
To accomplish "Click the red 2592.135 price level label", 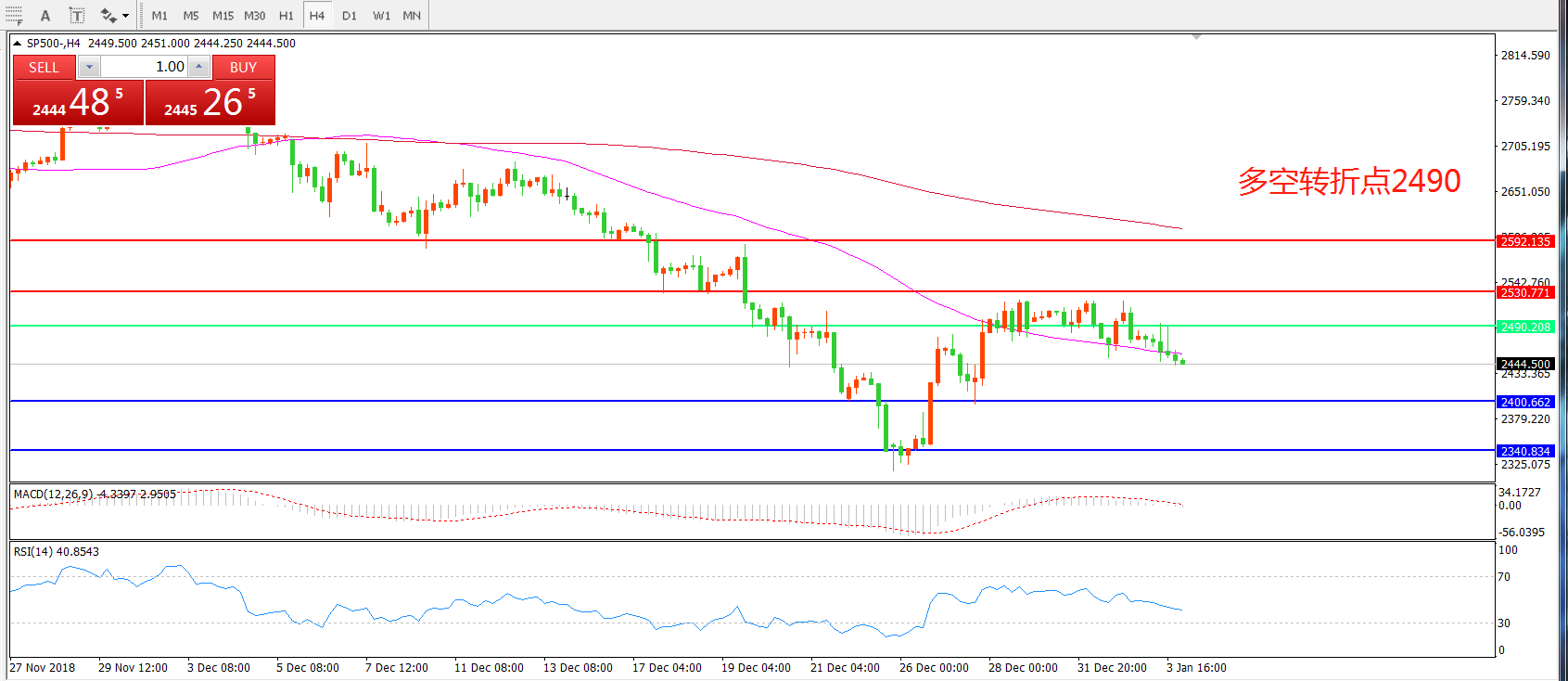I will click(x=1525, y=241).
